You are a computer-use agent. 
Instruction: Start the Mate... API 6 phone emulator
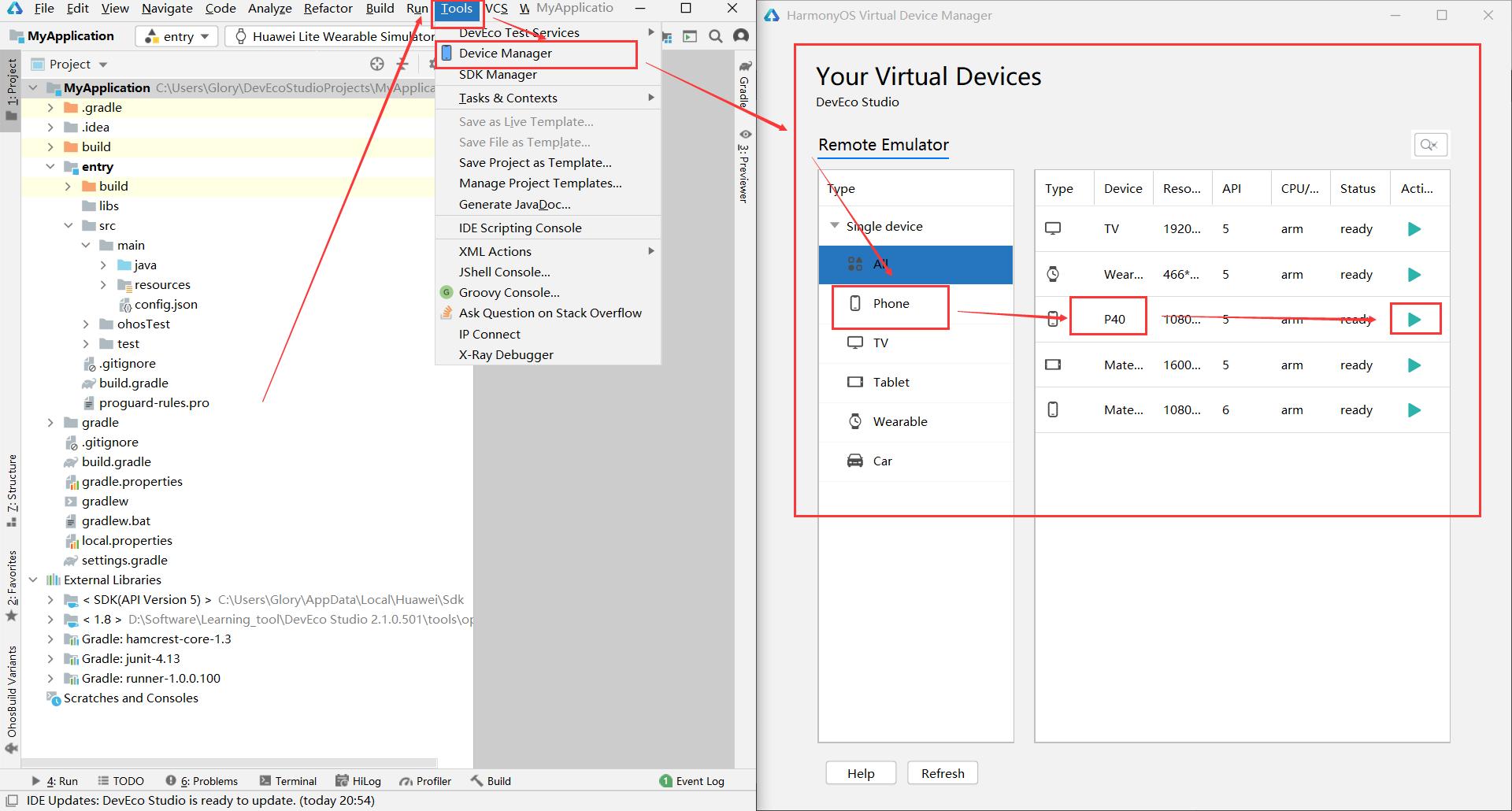(x=1414, y=410)
